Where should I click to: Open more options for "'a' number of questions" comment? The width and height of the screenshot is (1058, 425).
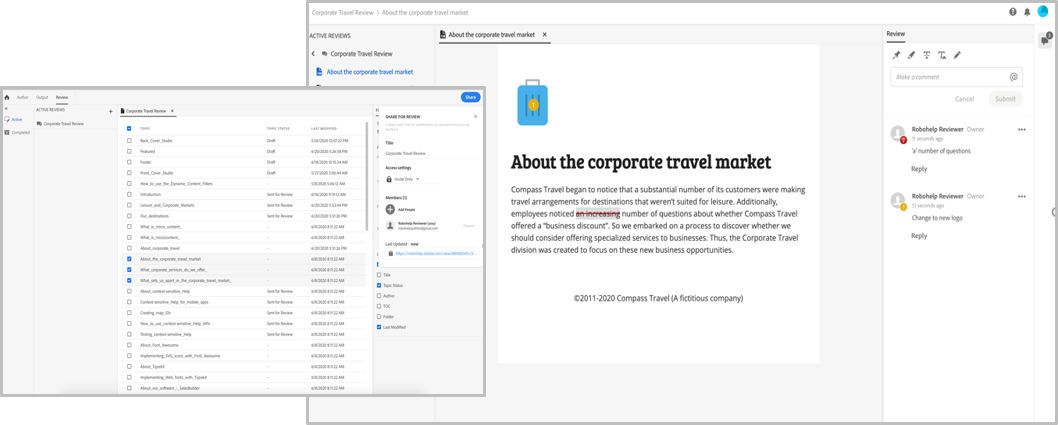(x=1022, y=130)
